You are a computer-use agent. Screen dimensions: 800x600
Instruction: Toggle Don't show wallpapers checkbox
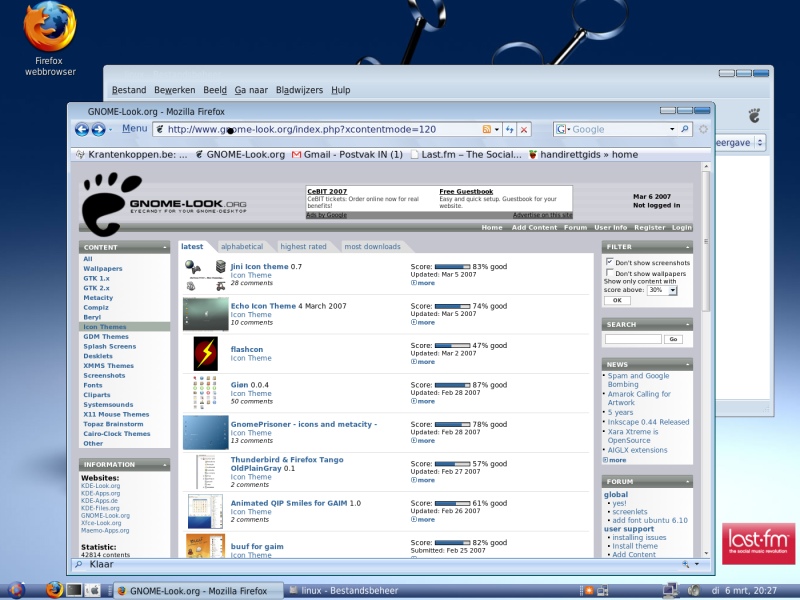610,272
